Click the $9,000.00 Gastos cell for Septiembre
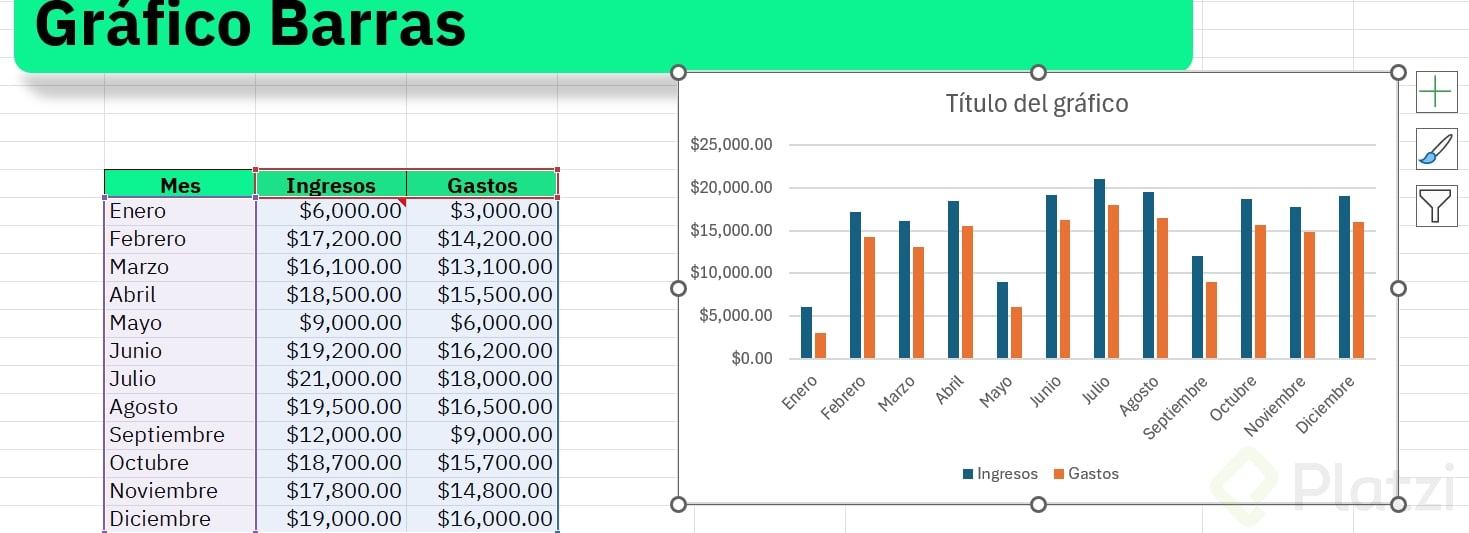The image size is (1469, 533). 482,435
